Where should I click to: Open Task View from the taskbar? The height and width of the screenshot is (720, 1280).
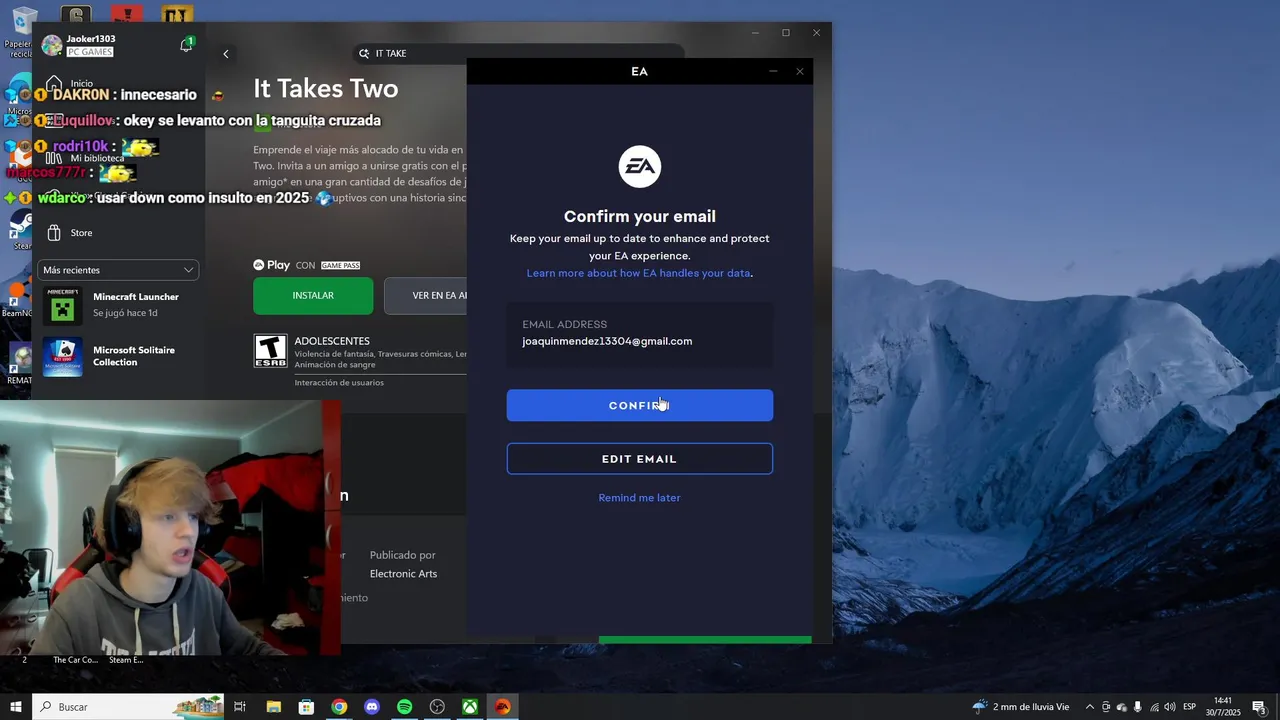point(240,707)
